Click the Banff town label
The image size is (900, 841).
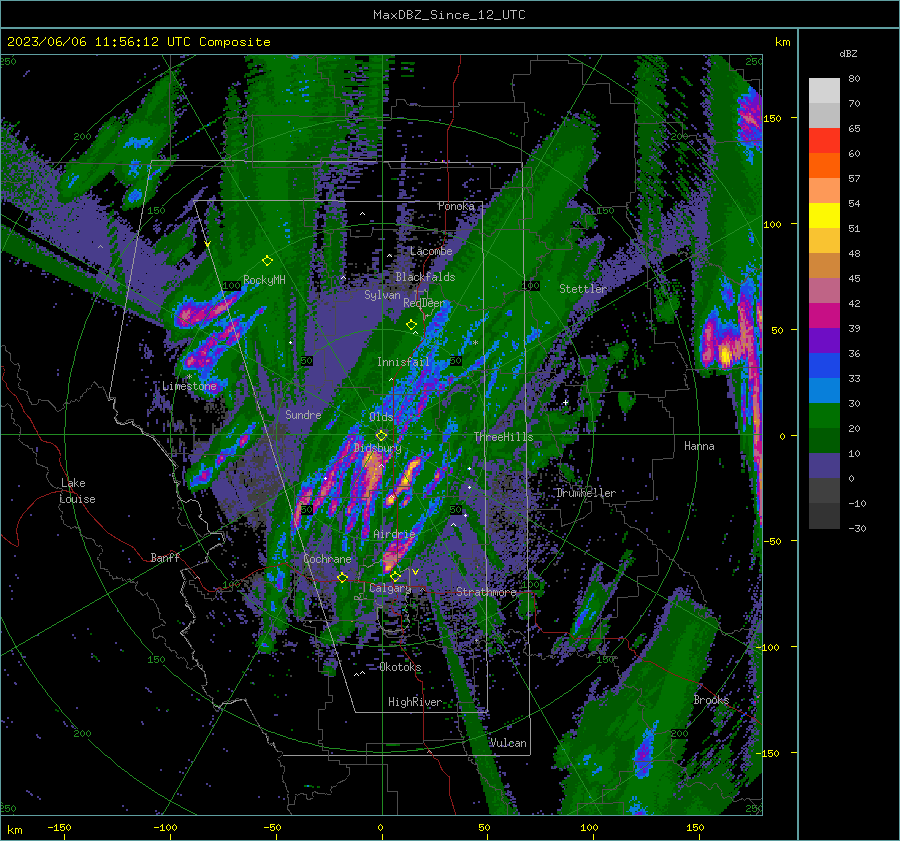pyautogui.click(x=165, y=557)
